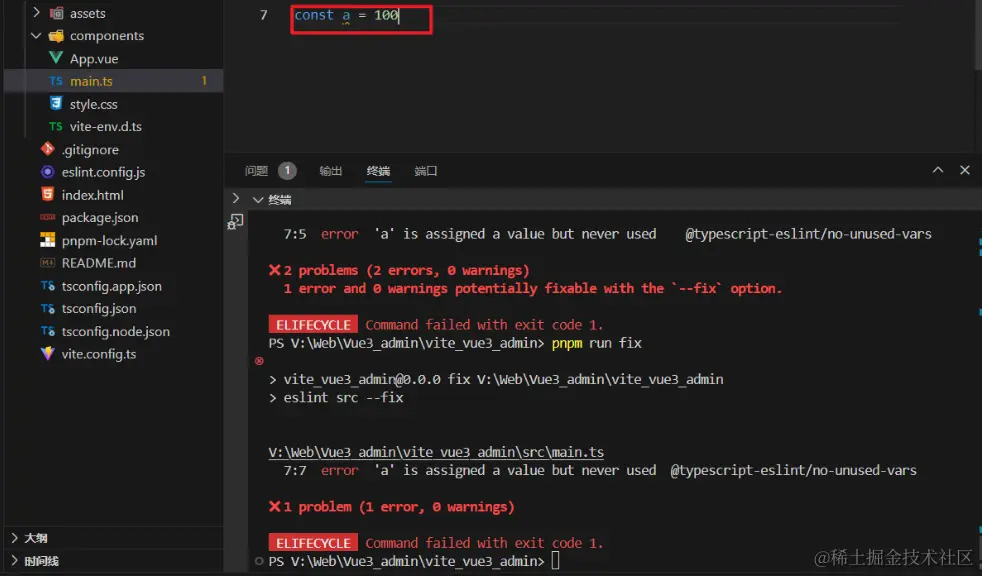Click the lower ELIFECYCLE red label
Screen dimensions: 982x576
pos(313,543)
